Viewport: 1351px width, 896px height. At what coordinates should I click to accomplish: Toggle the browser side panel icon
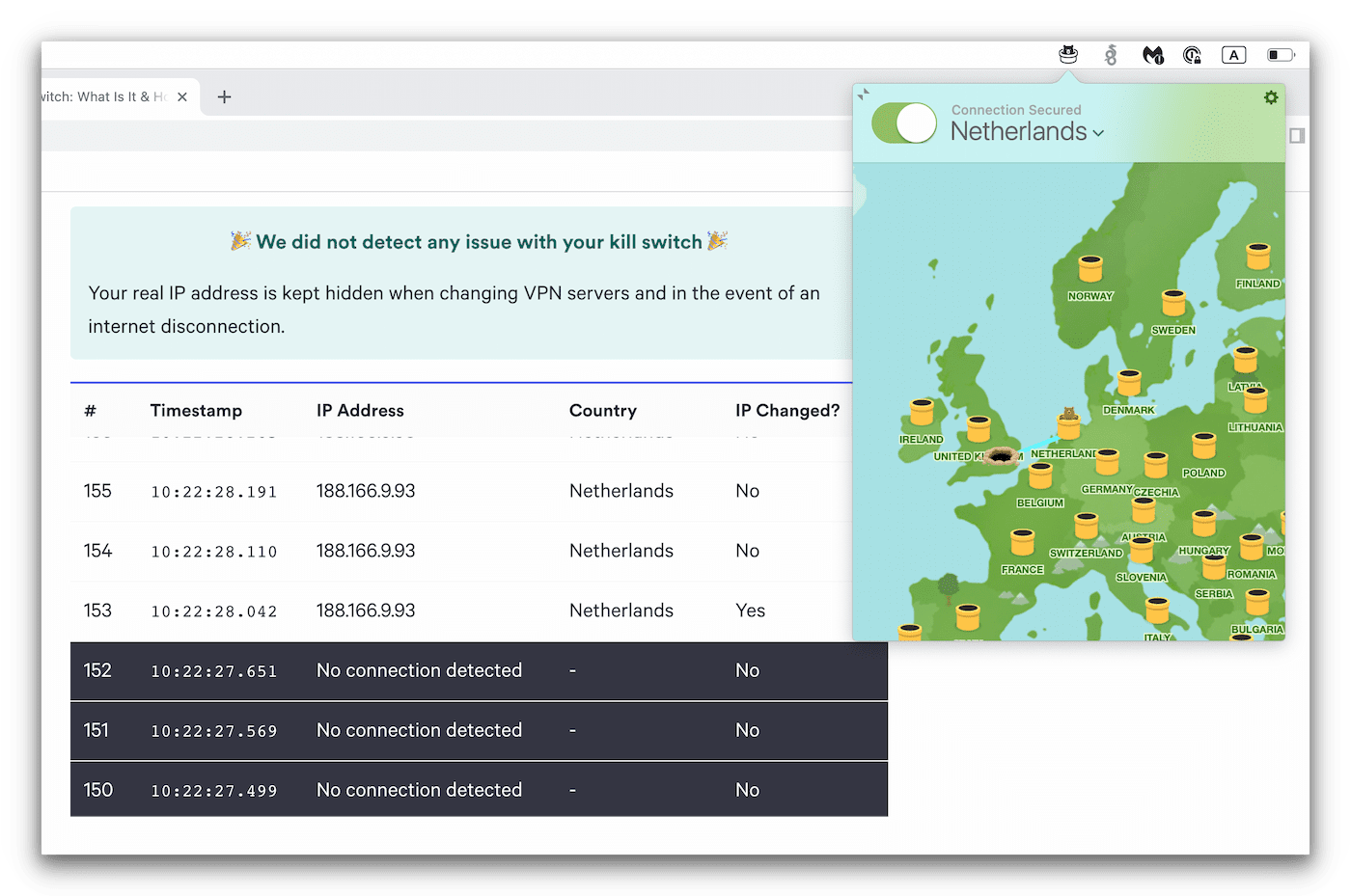[x=1297, y=136]
